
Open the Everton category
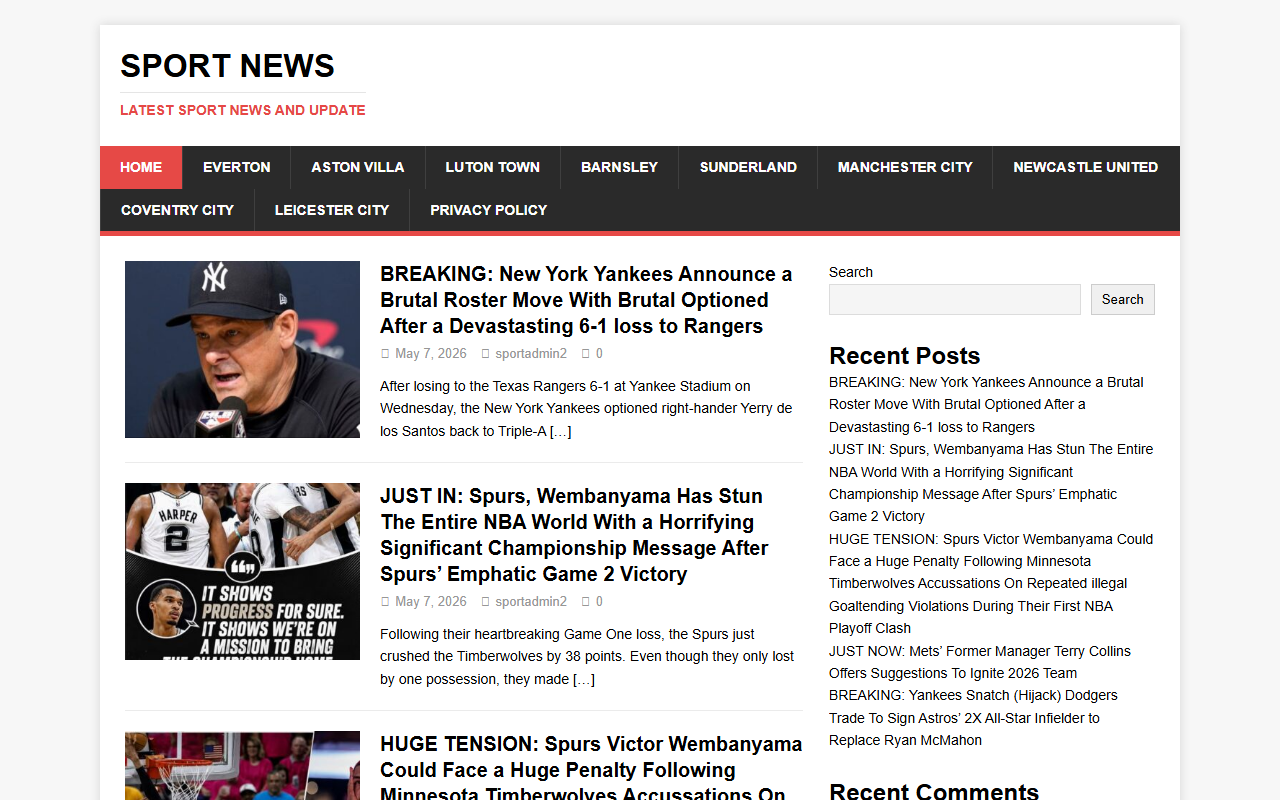[237, 167]
